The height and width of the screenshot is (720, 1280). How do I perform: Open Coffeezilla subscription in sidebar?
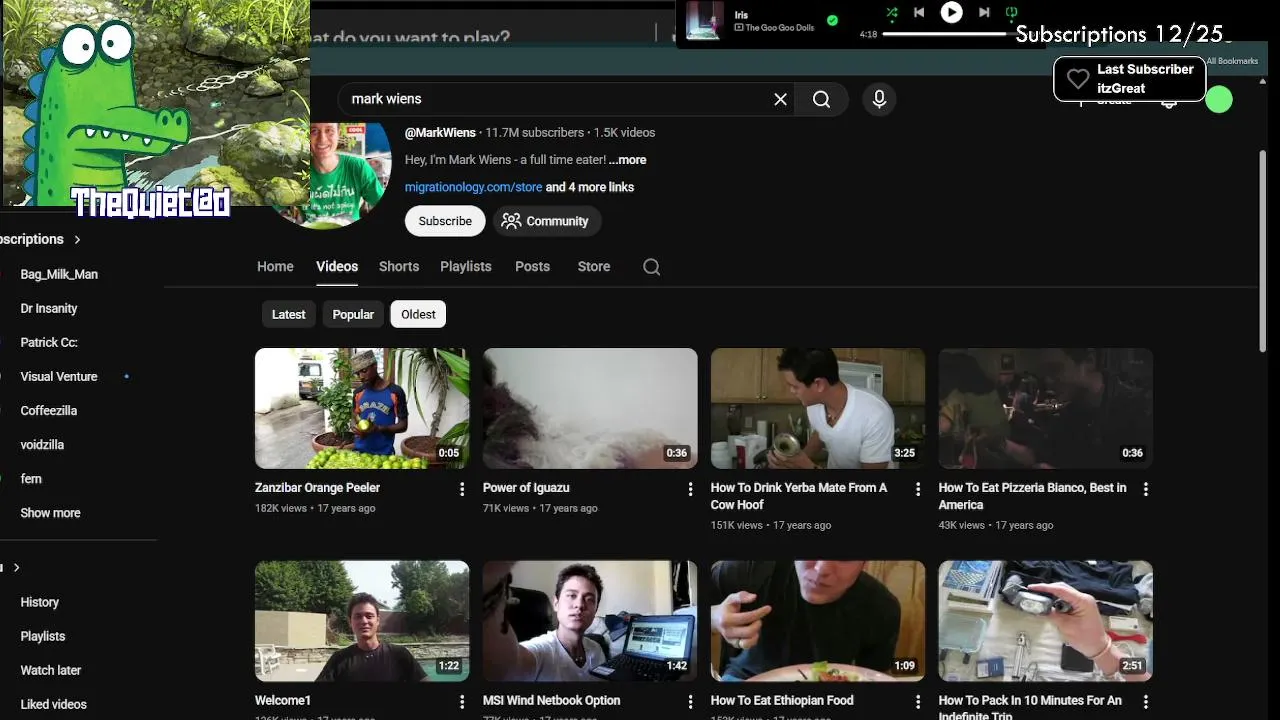pos(49,410)
